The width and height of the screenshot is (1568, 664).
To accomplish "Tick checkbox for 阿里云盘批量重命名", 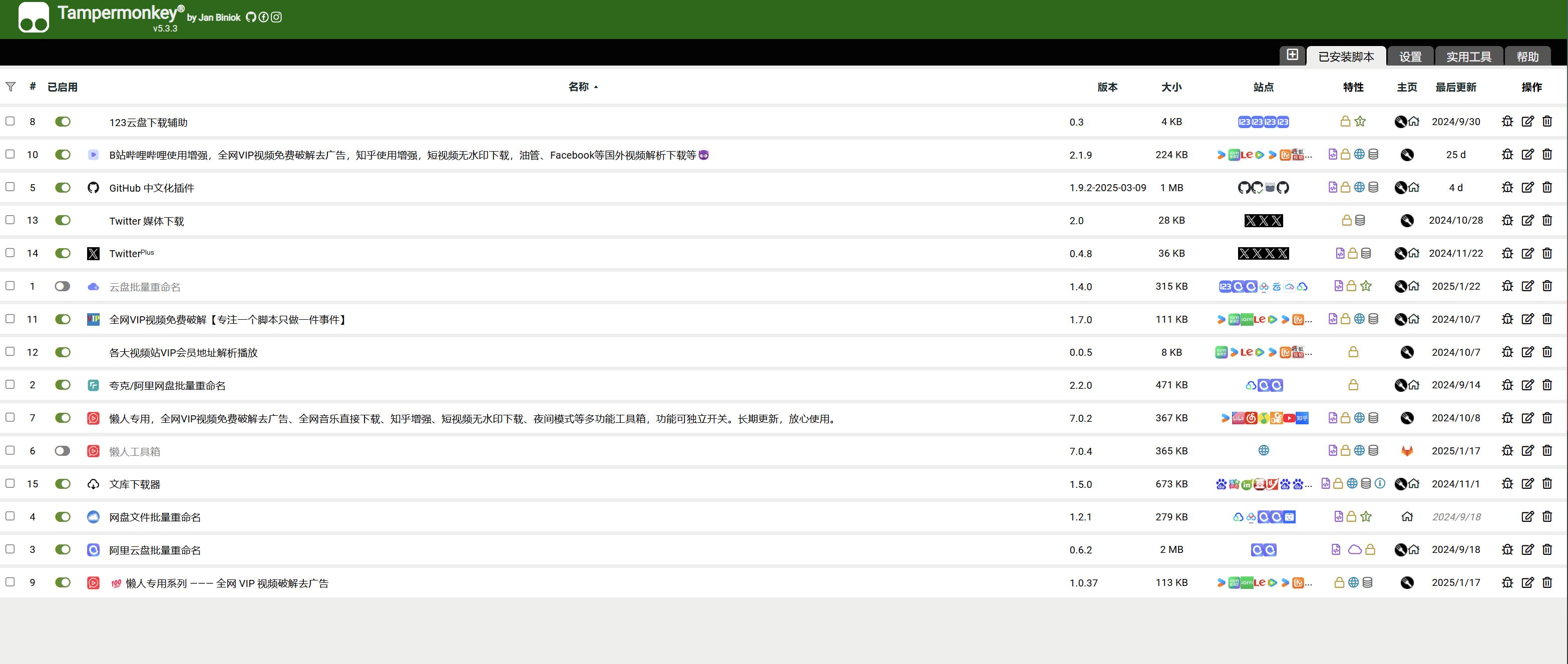I will click(x=11, y=549).
